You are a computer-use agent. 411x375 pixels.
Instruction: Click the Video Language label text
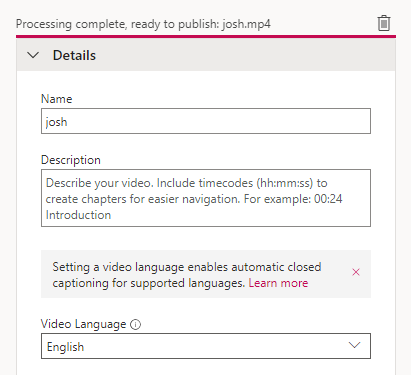tap(83, 324)
